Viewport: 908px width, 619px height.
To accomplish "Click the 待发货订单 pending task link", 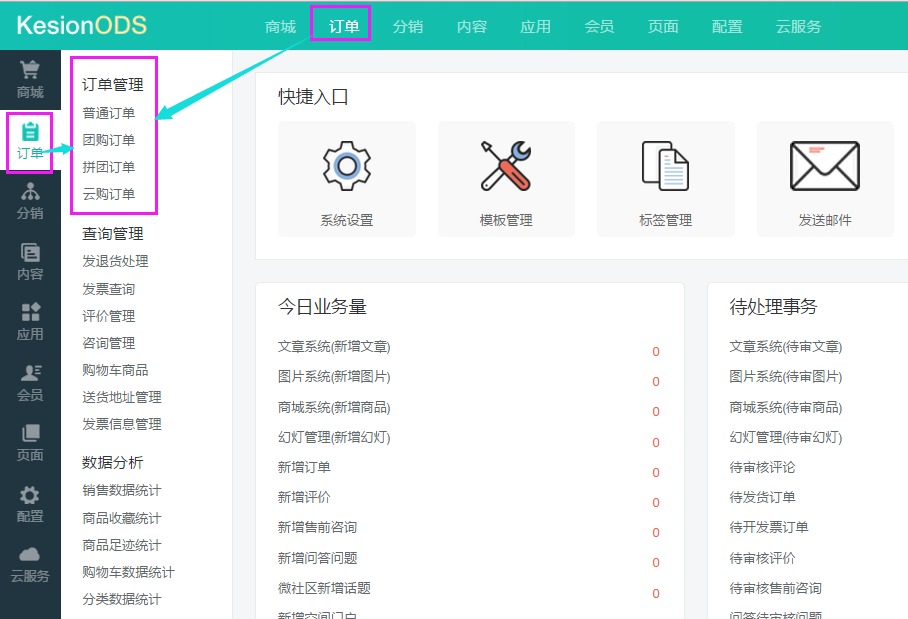I will 762,497.
